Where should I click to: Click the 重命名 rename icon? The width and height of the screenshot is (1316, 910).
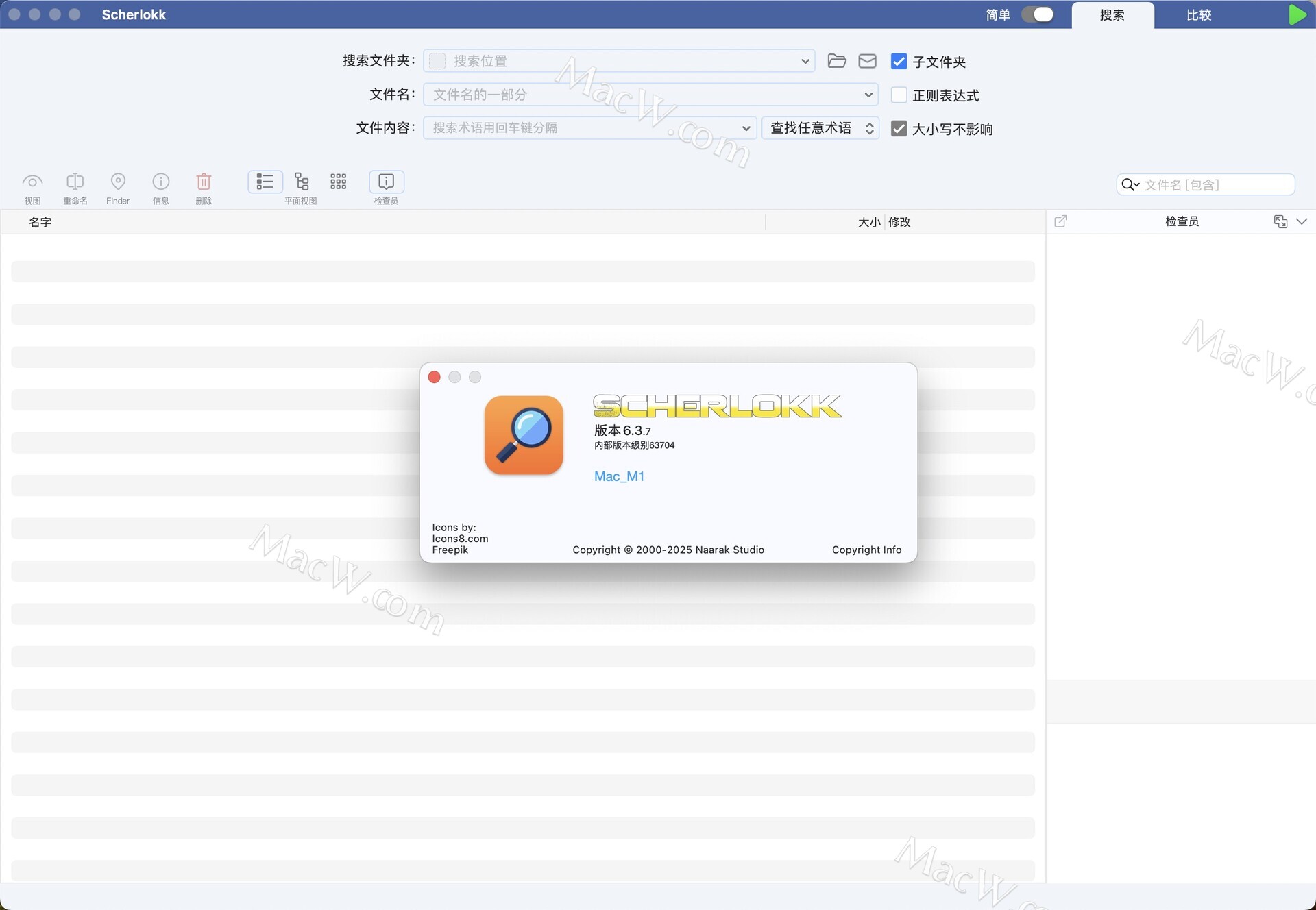(x=75, y=182)
